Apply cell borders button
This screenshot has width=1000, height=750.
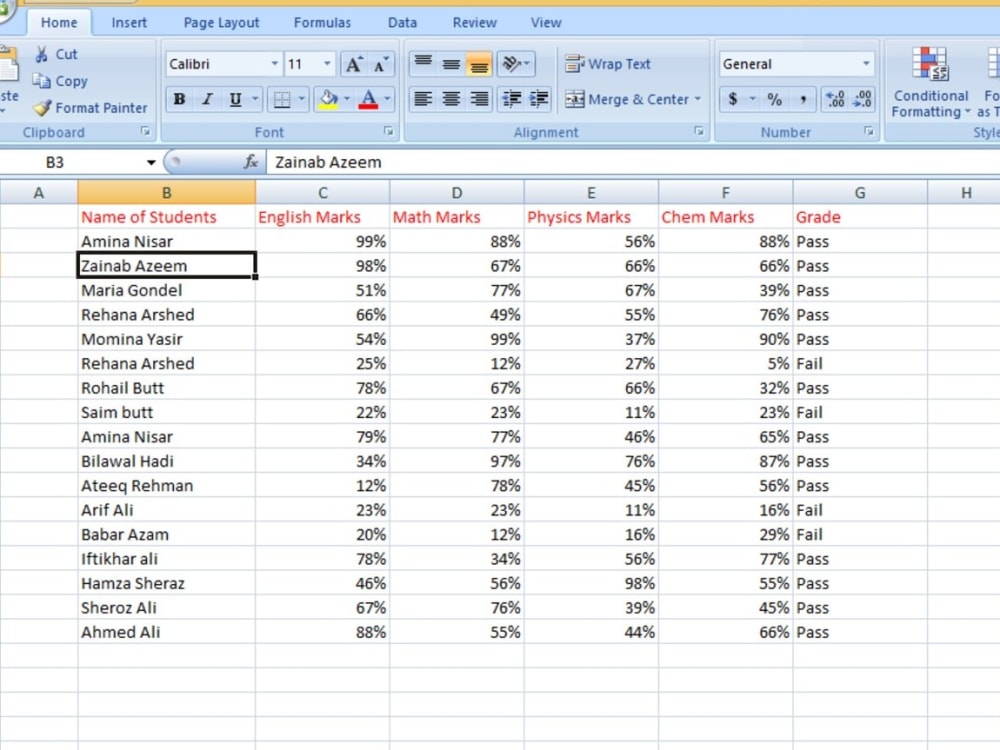pos(281,99)
